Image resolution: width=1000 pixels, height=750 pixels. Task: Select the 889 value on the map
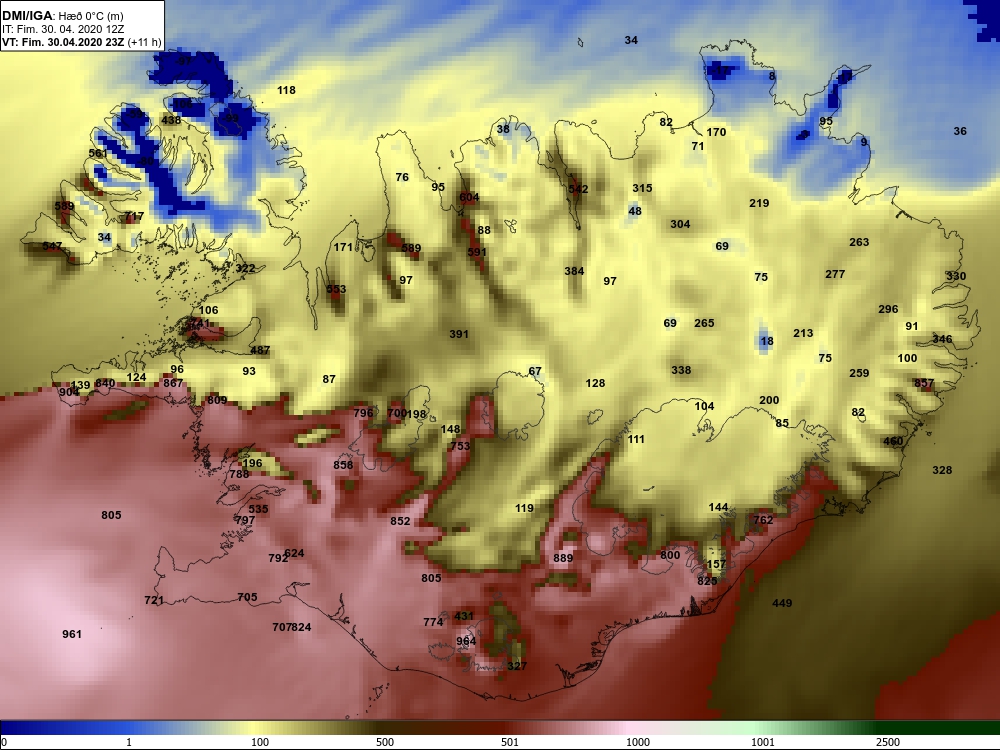coord(563,558)
